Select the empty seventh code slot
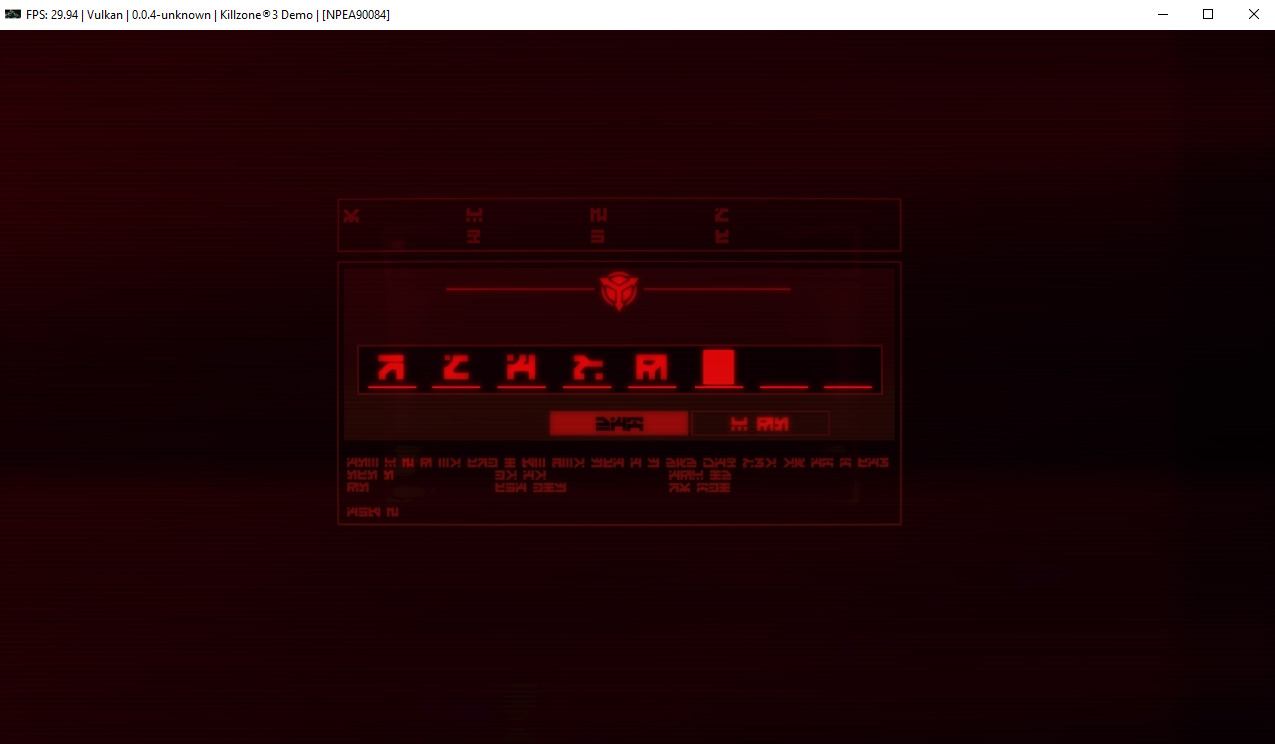 [x=784, y=368]
